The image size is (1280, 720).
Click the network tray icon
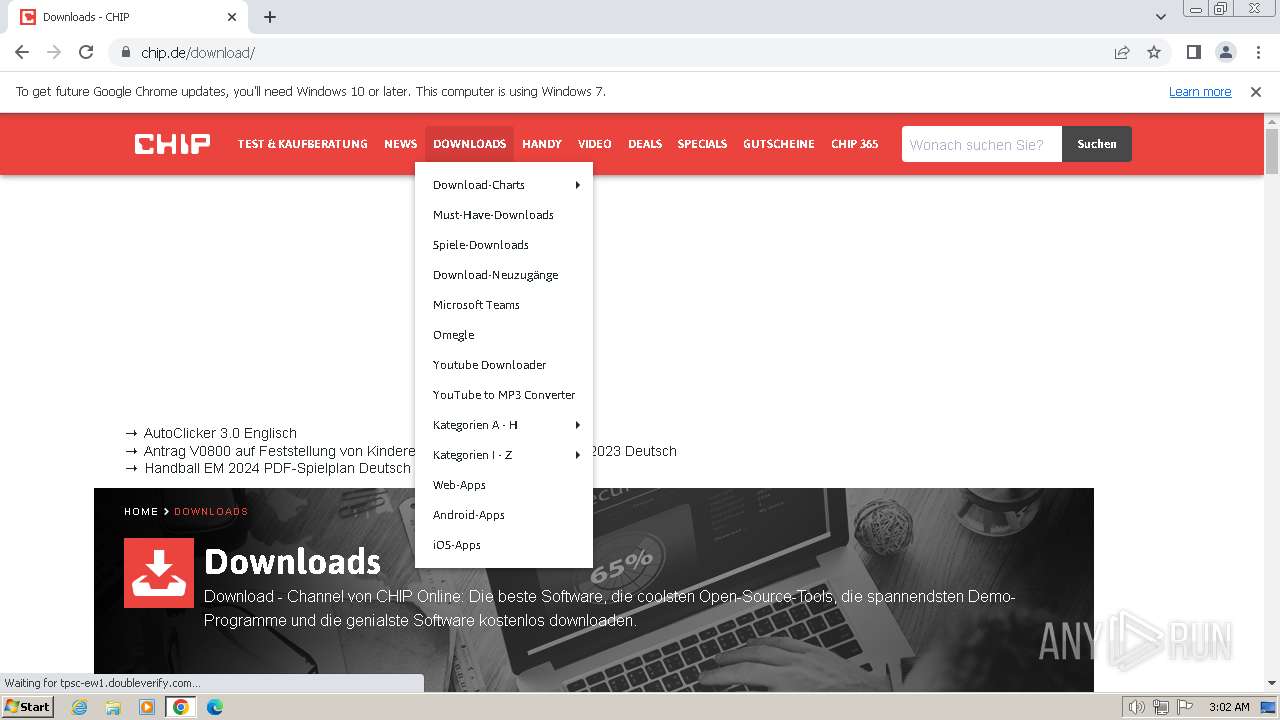point(1160,707)
